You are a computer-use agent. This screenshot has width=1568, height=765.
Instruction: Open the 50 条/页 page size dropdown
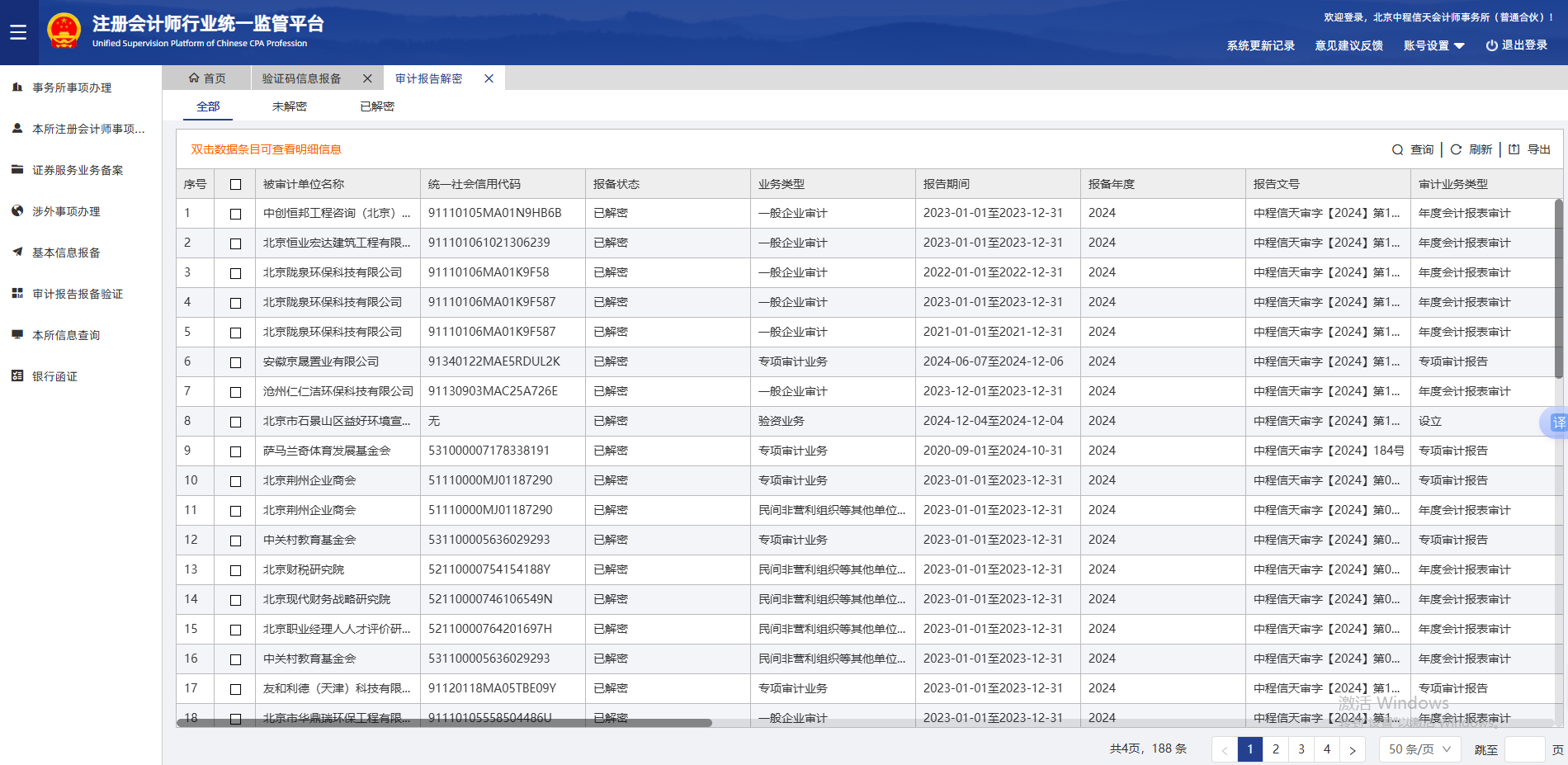pos(1419,749)
